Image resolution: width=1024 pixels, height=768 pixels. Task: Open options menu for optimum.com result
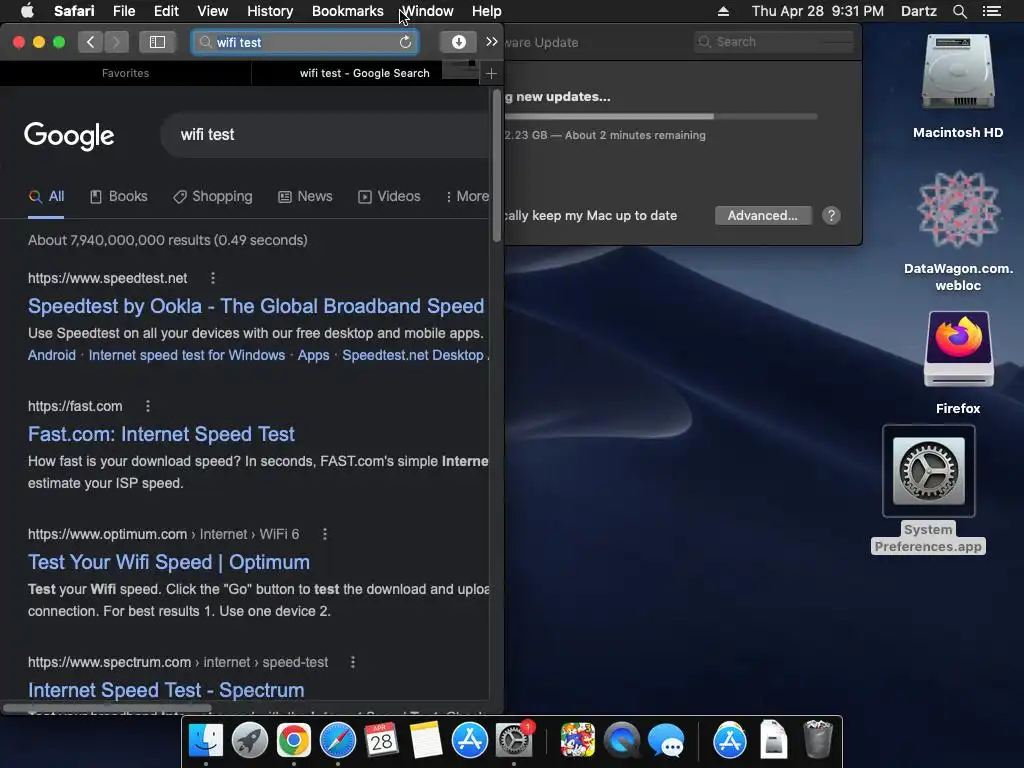(x=325, y=534)
